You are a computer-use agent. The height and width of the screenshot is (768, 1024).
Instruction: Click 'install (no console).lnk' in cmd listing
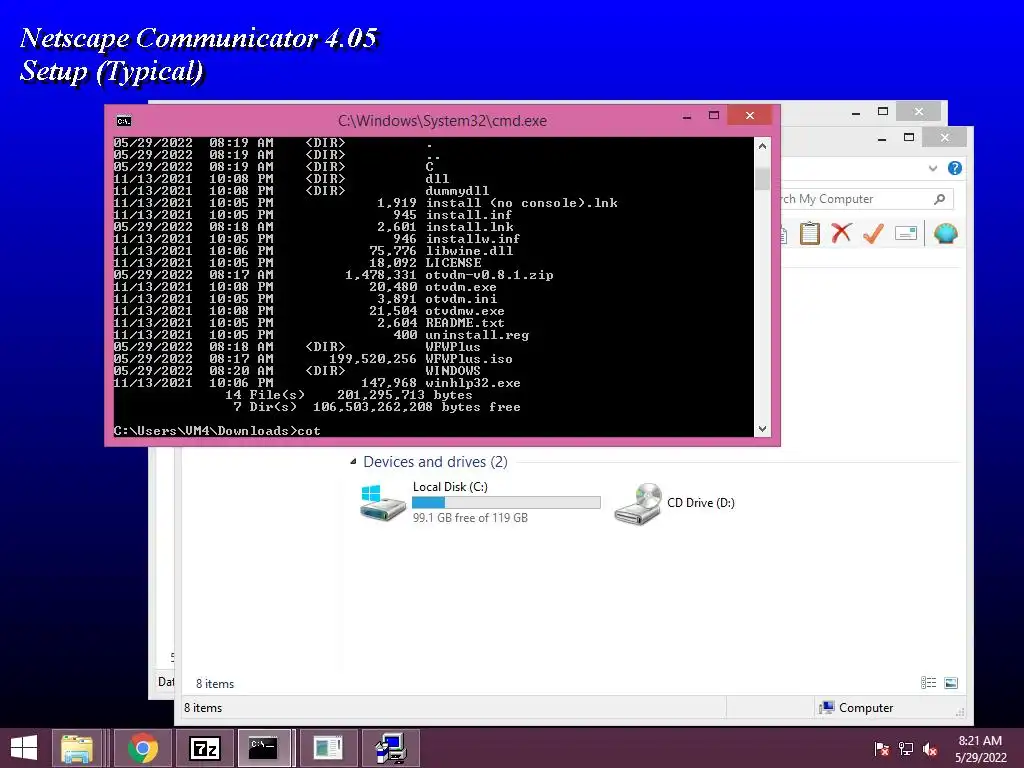(x=521, y=203)
